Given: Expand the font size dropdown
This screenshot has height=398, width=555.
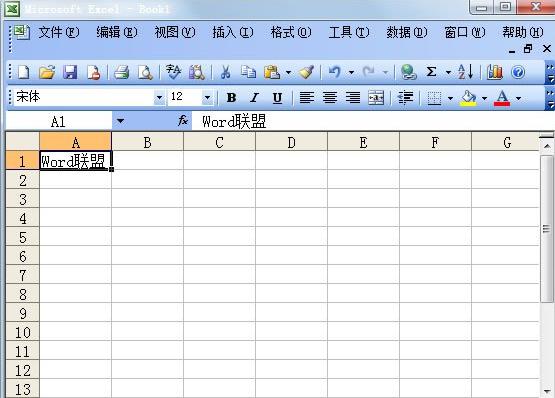Looking at the screenshot, I should (x=207, y=97).
